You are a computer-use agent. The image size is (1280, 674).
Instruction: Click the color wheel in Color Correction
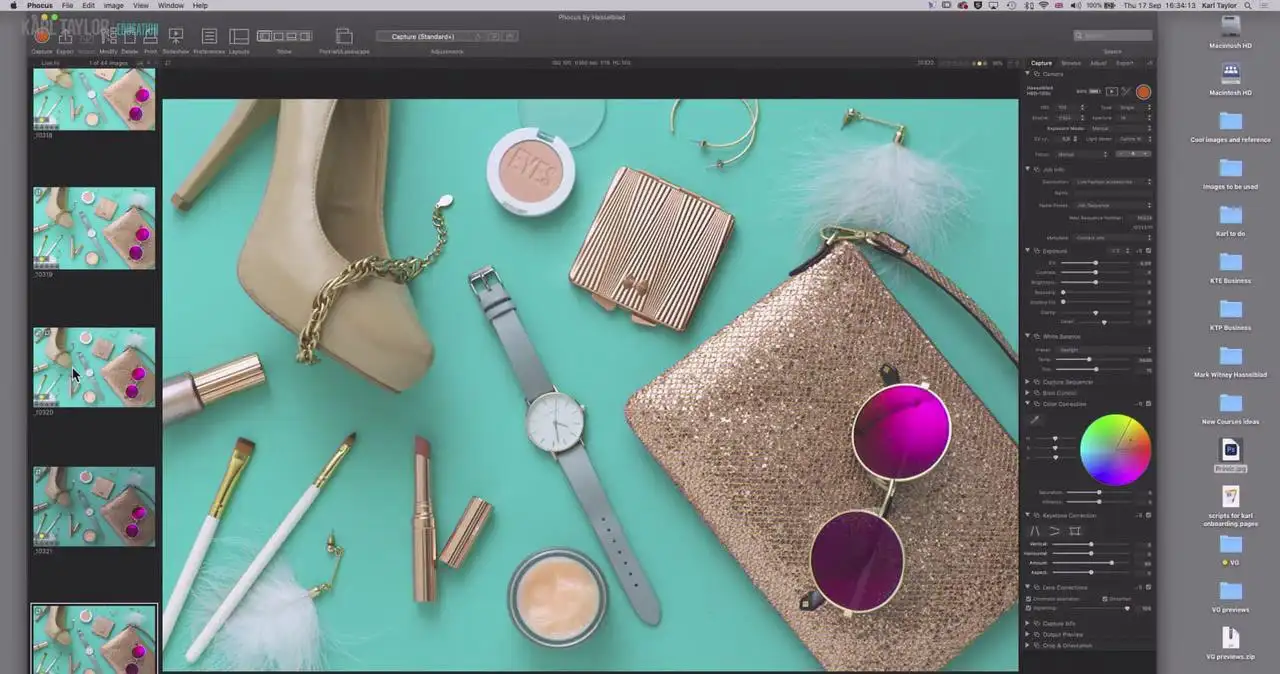pyautogui.click(x=1115, y=450)
